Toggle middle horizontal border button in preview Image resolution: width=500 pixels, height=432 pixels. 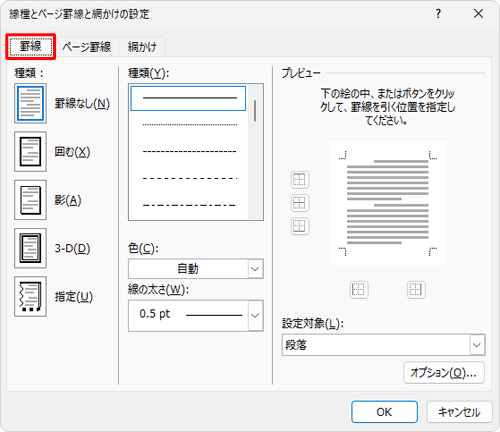(300, 203)
